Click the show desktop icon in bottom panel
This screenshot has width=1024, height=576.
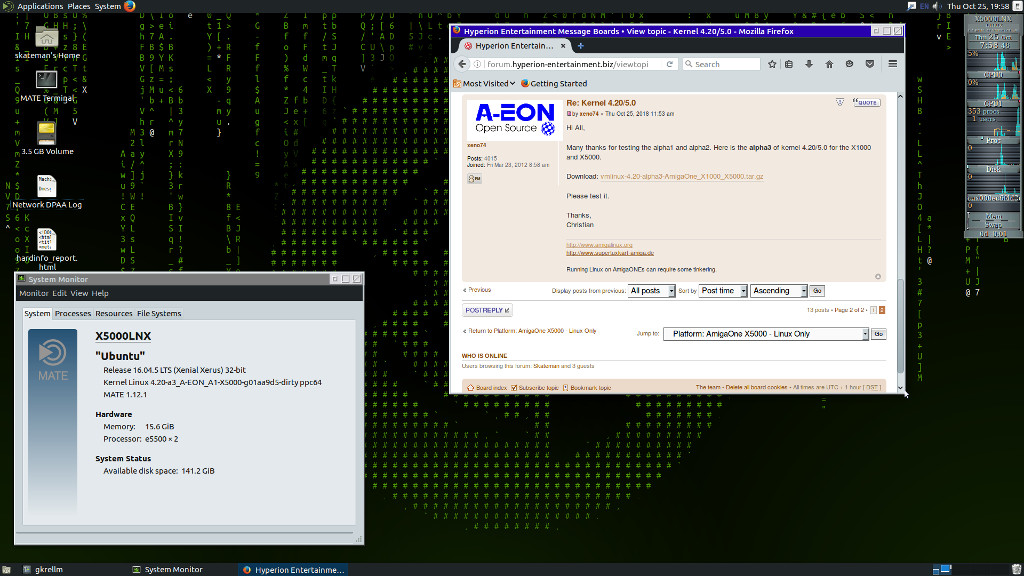pyautogui.click(x=6, y=569)
